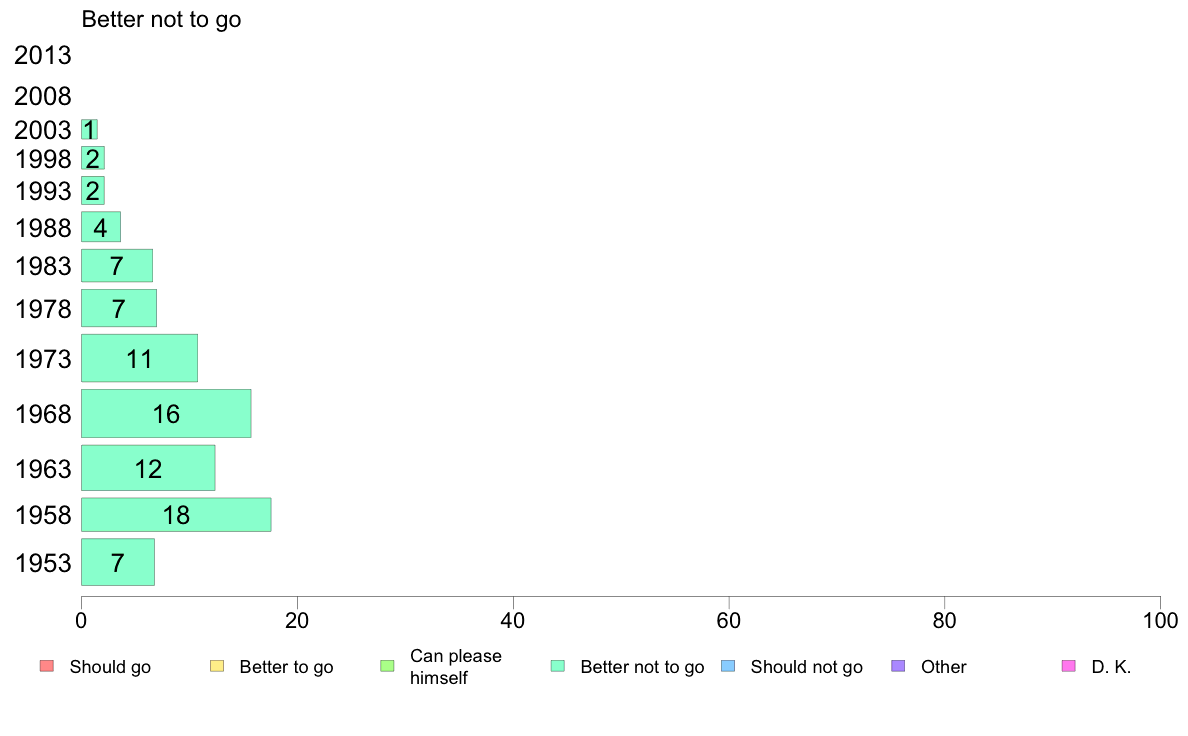Select the Should not go legend text

click(x=806, y=667)
